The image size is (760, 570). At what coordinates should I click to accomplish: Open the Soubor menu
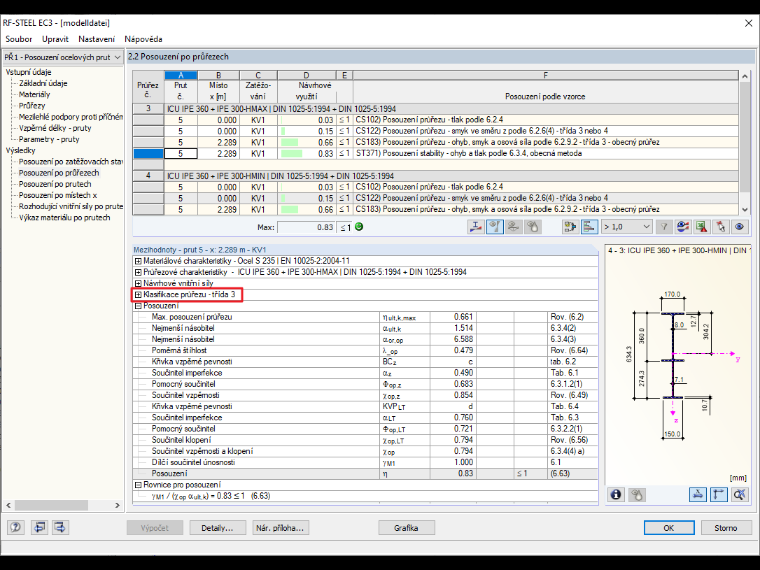(18, 39)
